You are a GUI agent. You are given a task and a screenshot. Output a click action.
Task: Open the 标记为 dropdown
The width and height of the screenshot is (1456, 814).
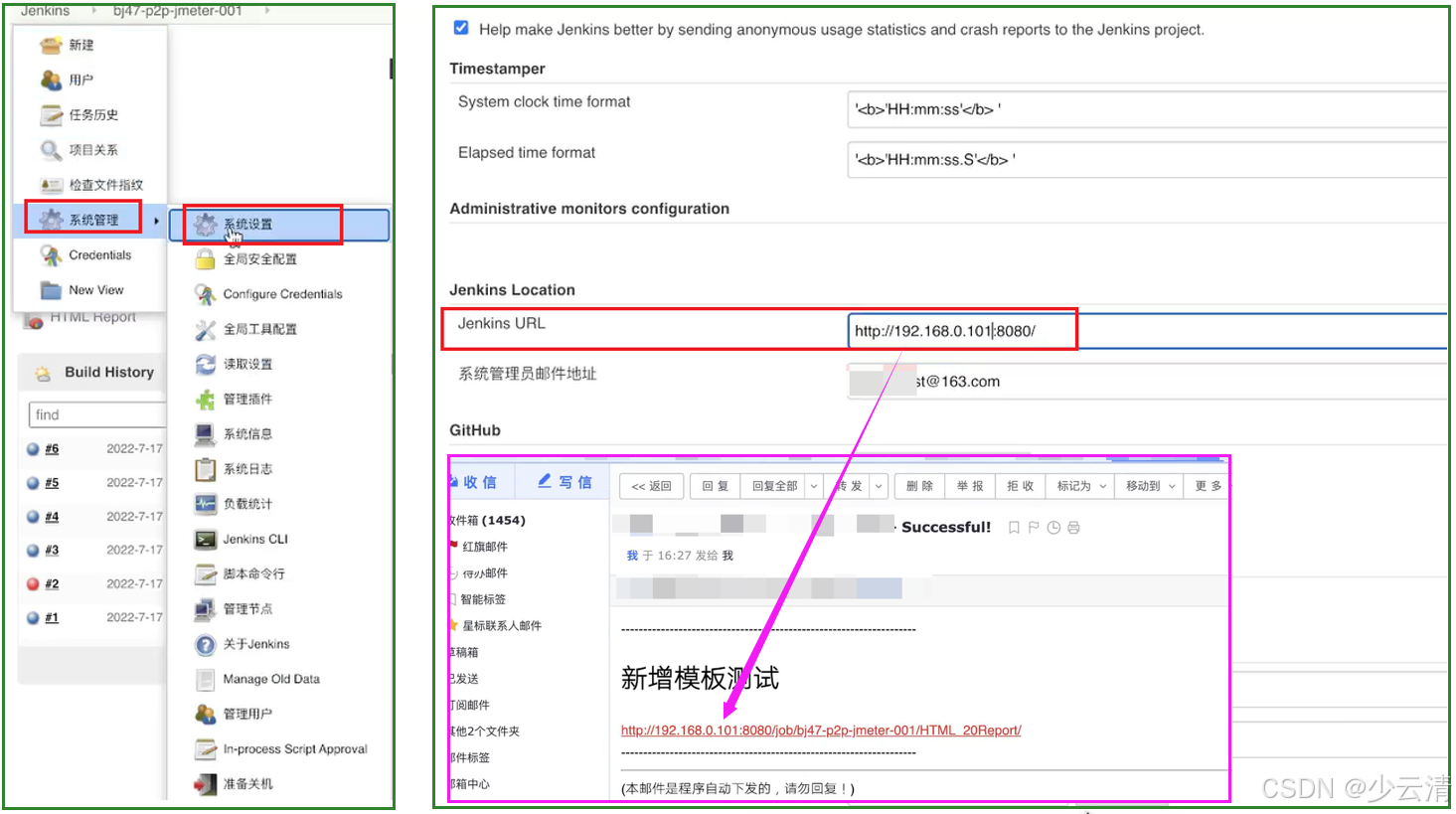coord(1080,486)
